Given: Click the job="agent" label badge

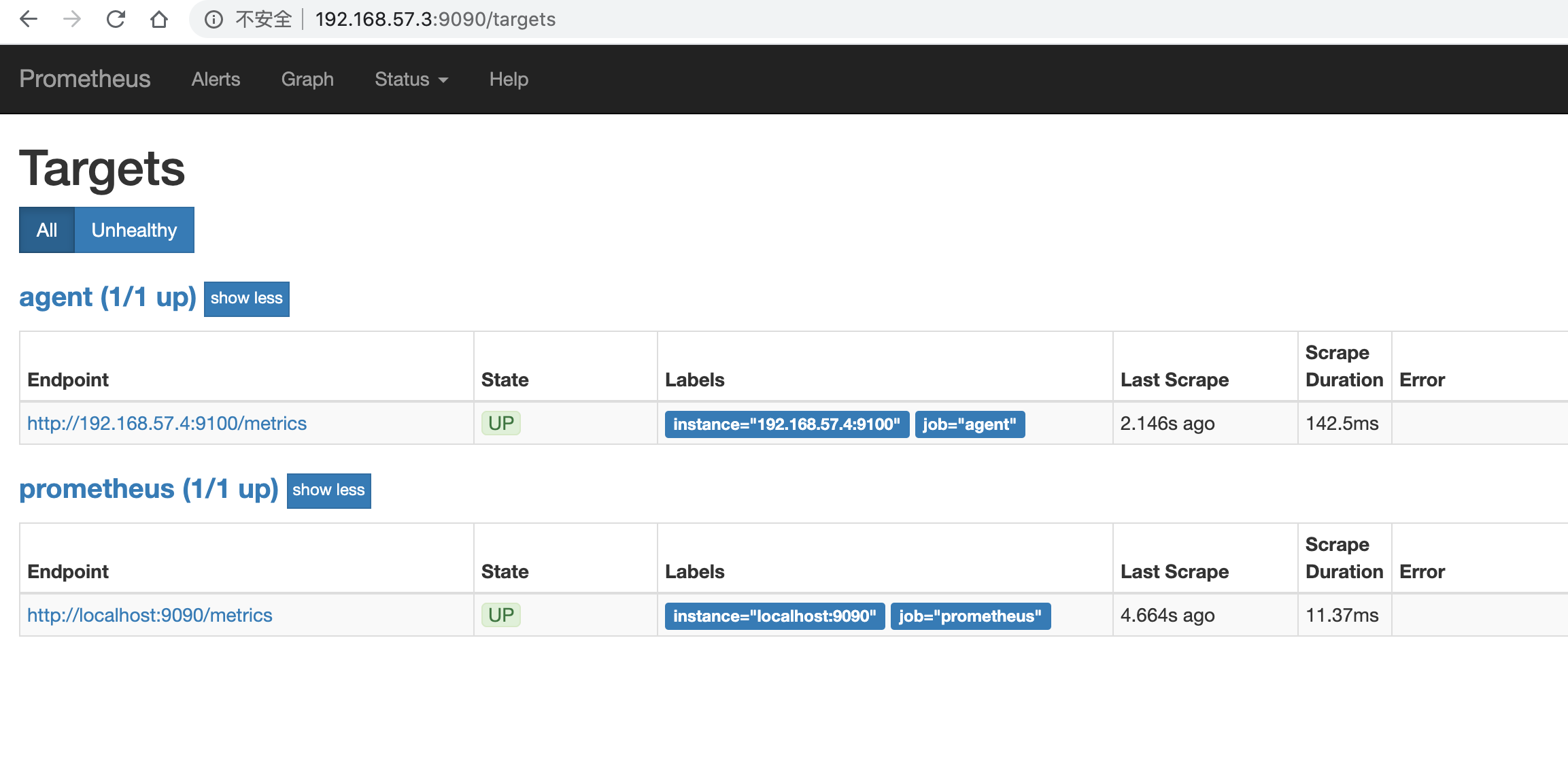Looking at the screenshot, I should (x=970, y=424).
